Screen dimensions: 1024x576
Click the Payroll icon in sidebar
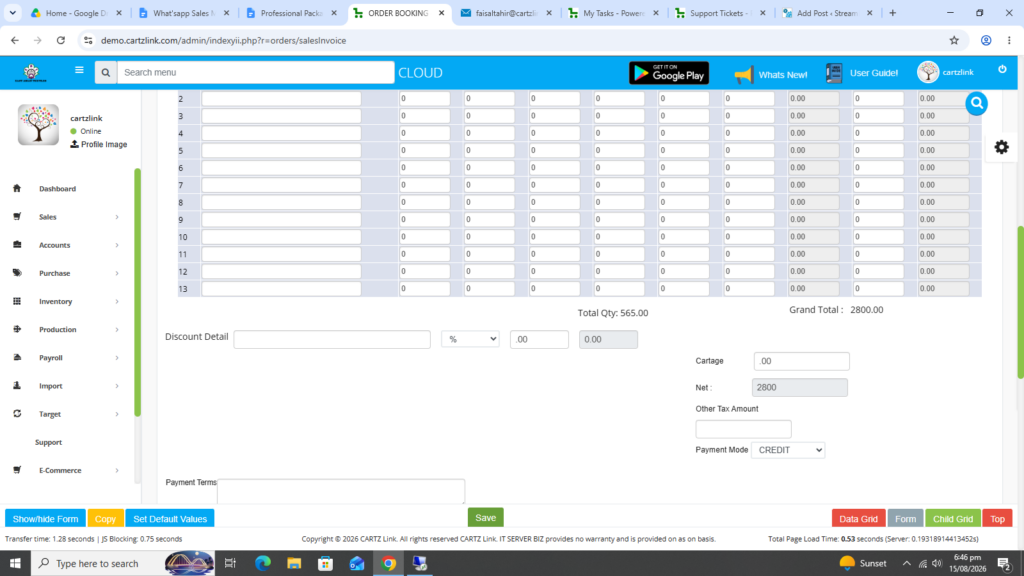click(17, 357)
